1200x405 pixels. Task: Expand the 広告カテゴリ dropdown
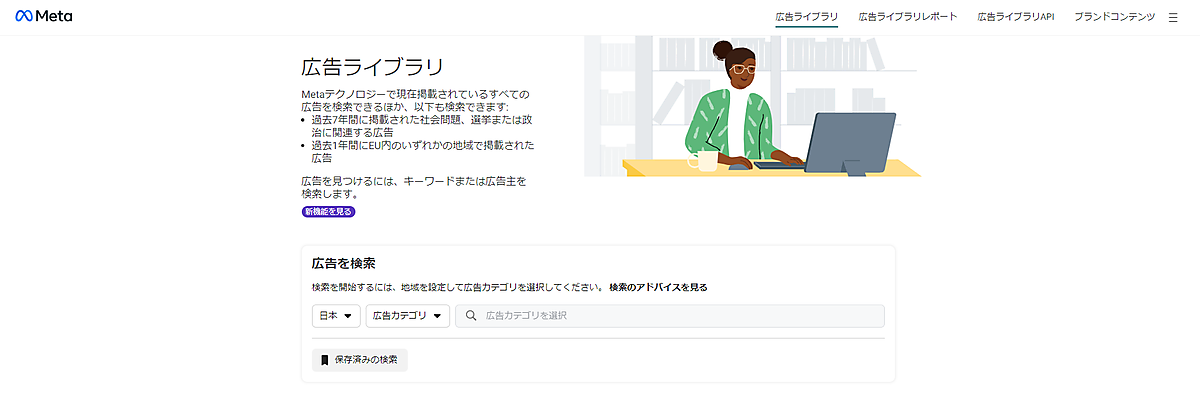408,316
